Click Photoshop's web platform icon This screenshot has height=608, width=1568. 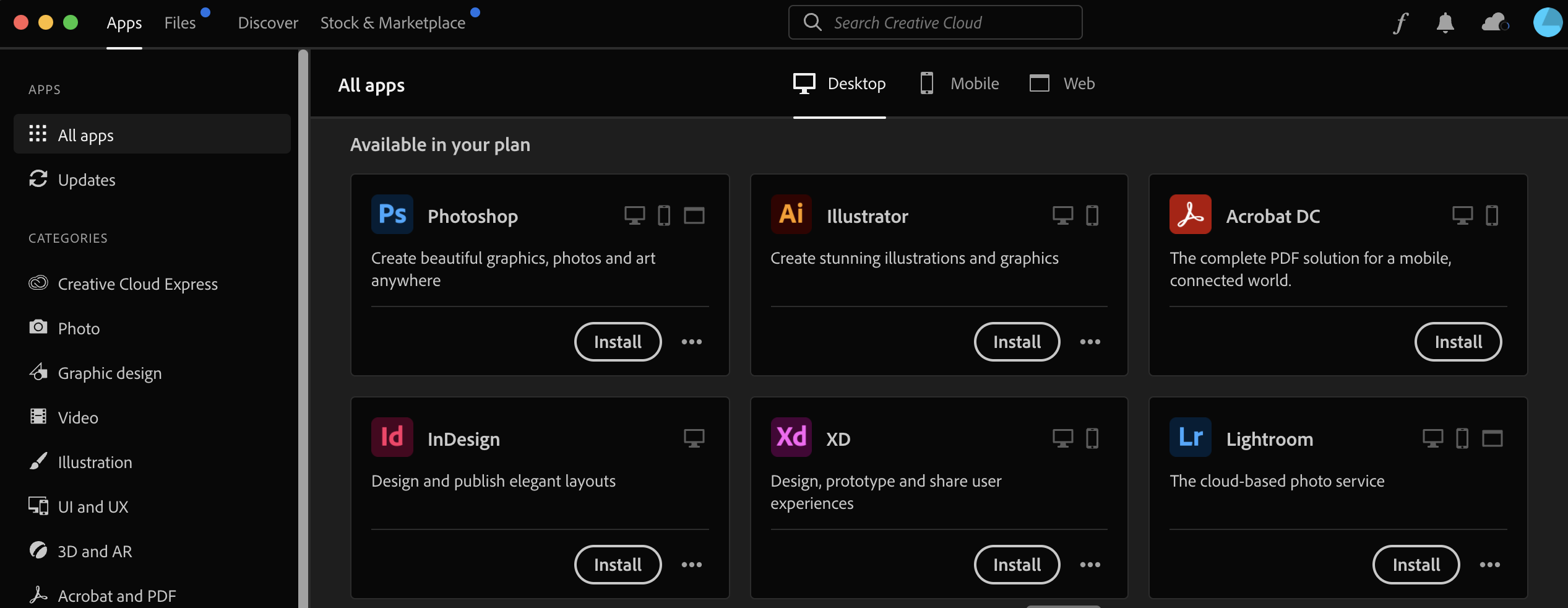click(x=694, y=215)
